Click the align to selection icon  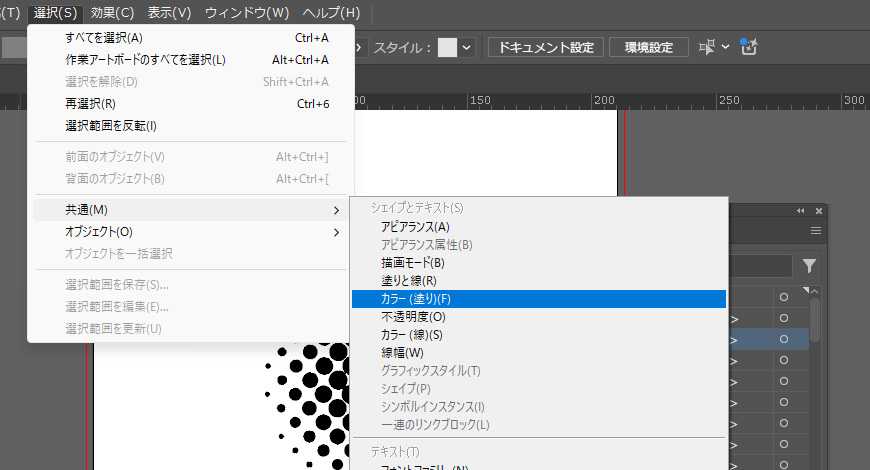[708, 47]
